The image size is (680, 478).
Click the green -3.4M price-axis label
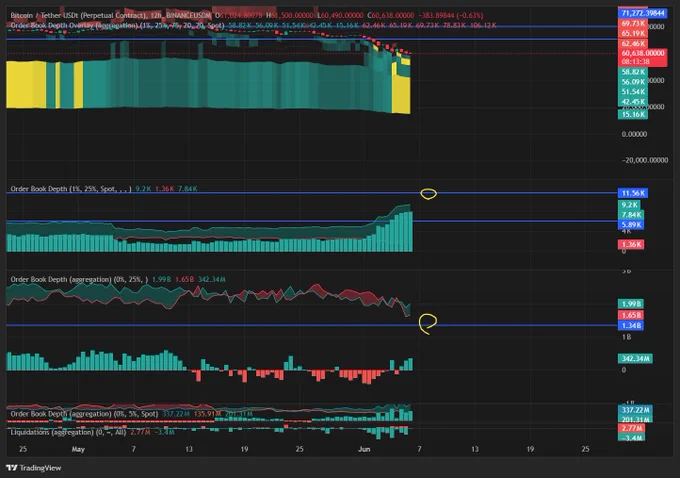pos(631,438)
